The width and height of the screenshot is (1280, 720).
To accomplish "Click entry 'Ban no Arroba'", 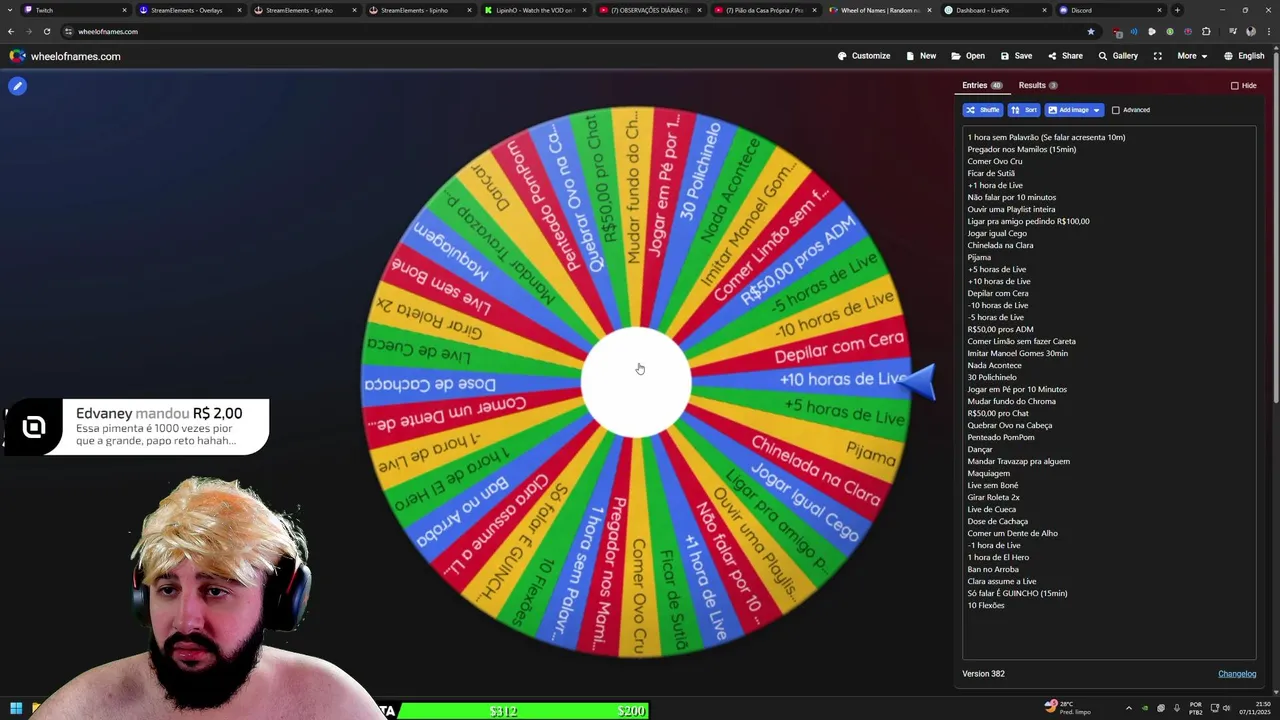I will click(x=993, y=569).
